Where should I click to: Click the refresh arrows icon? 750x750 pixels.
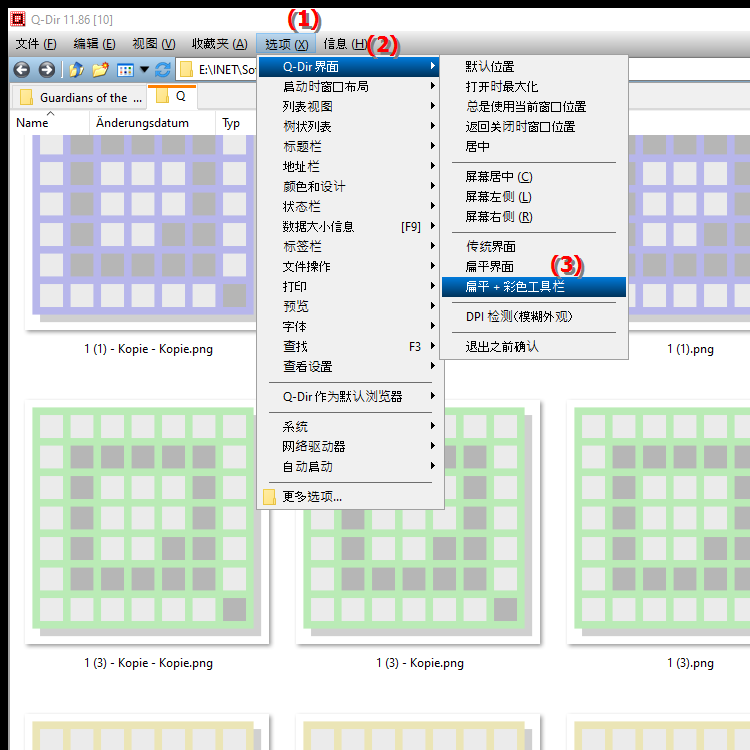(x=163, y=70)
